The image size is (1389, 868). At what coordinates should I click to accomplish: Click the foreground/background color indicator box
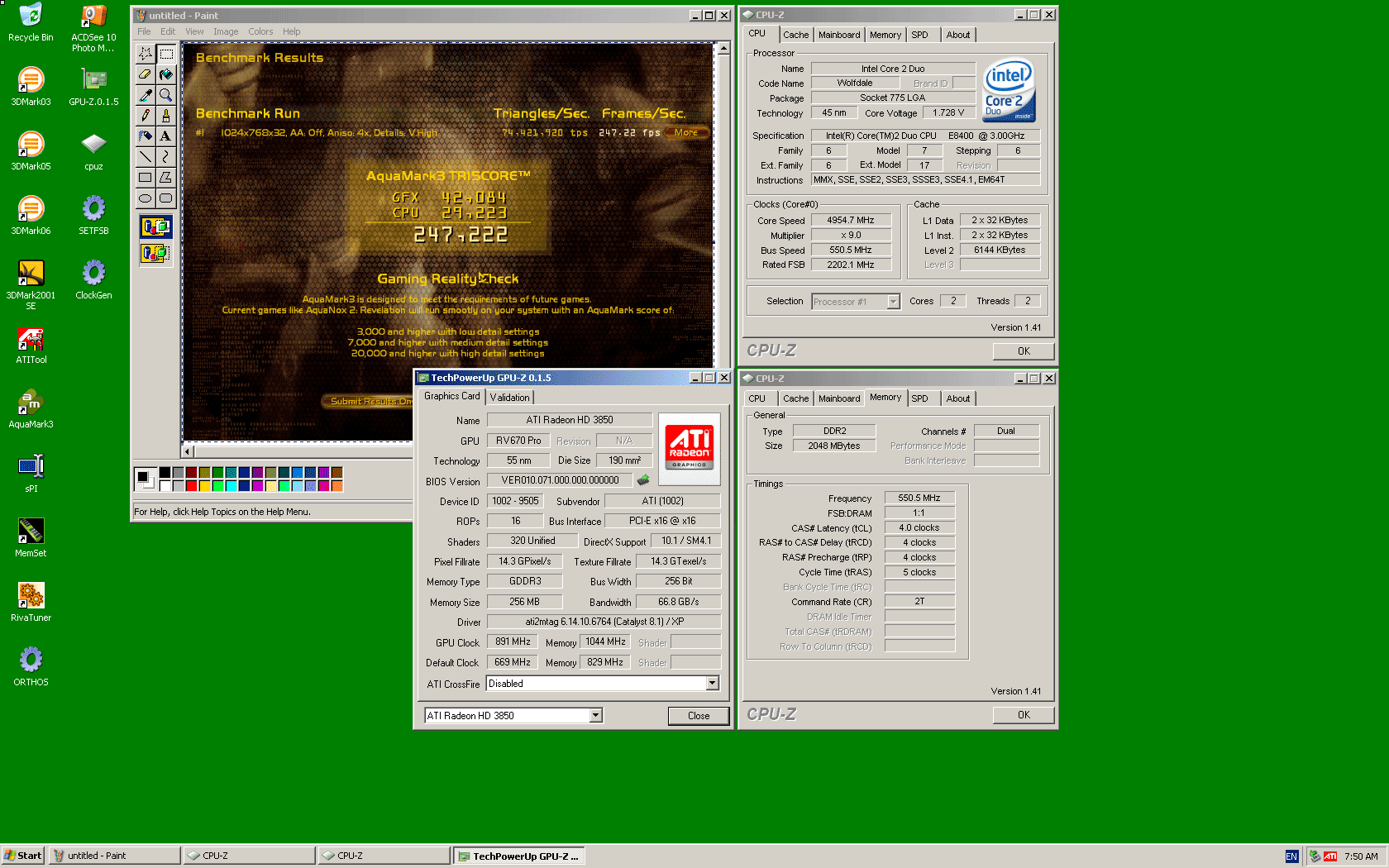(x=146, y=479)
